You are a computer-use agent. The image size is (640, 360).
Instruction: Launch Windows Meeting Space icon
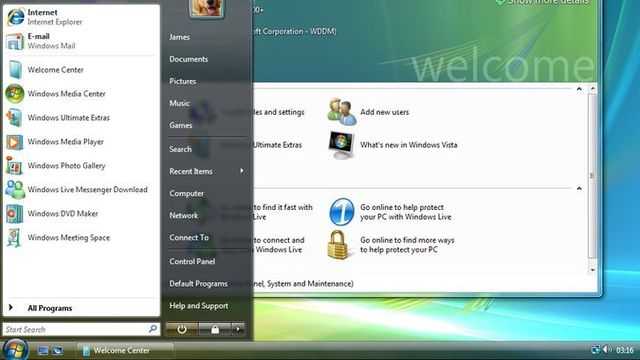click(x=14, y=238)
